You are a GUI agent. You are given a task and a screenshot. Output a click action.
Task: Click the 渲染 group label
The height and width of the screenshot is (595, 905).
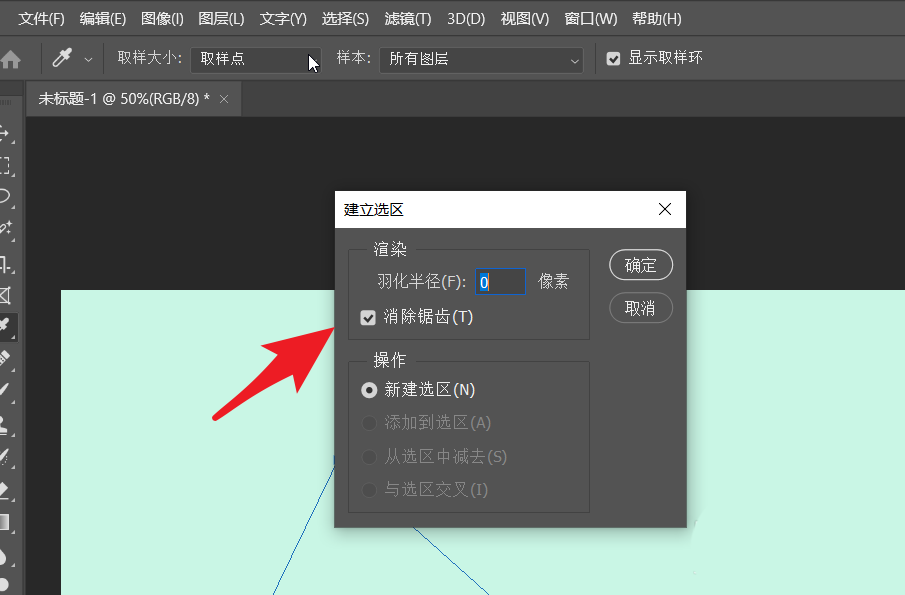pos(390,249)
